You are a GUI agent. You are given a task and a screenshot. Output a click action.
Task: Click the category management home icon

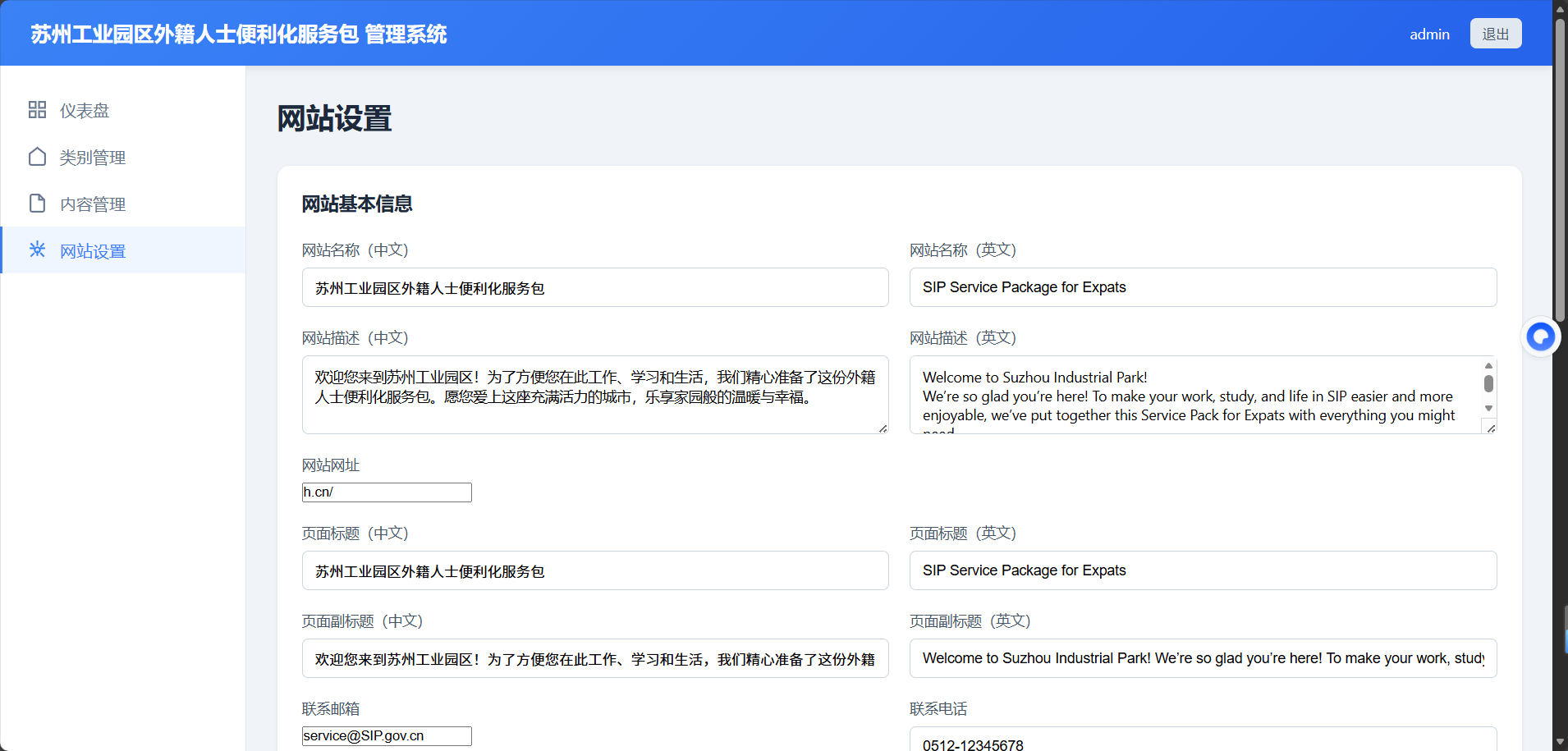37,157
